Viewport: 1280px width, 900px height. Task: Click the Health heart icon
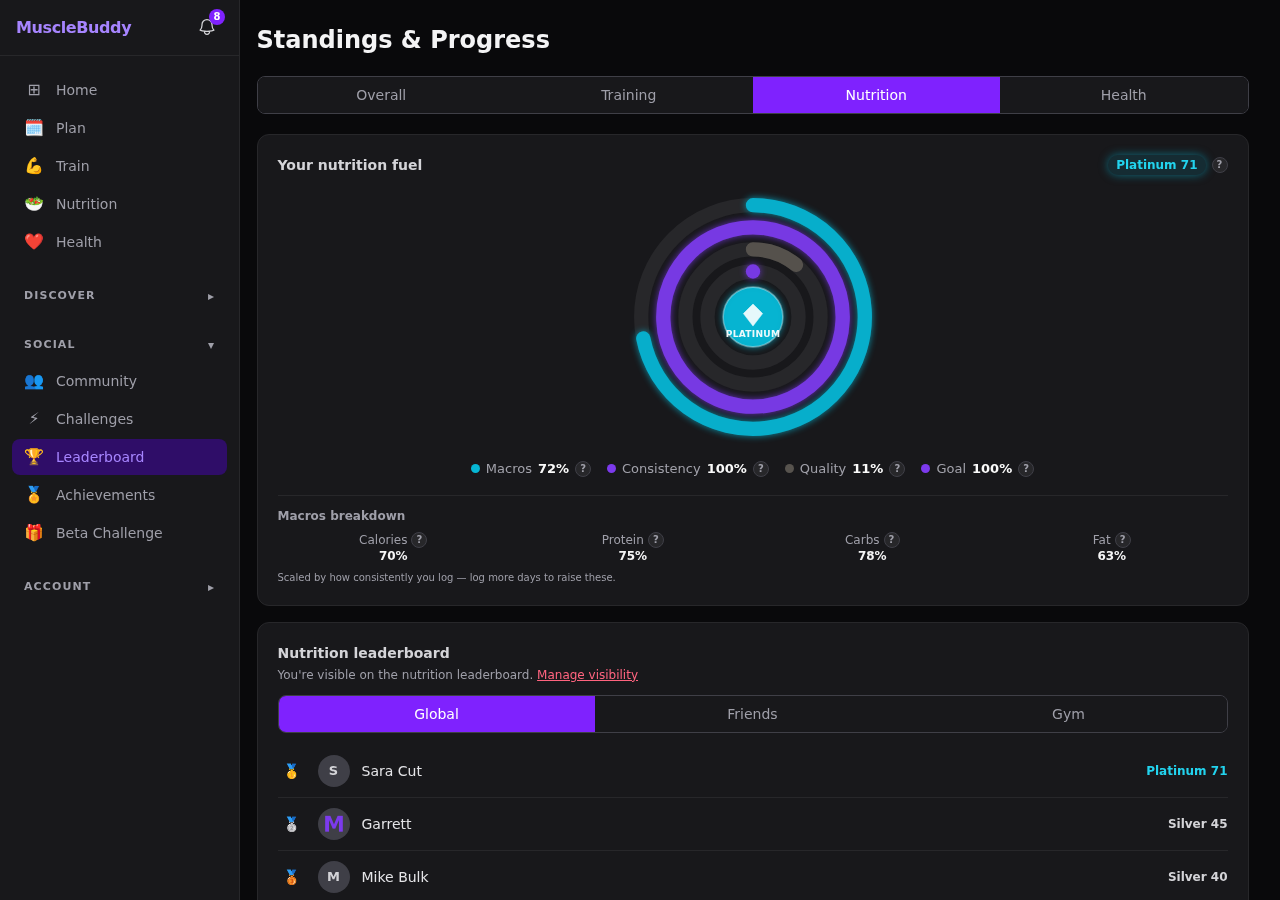click(34, 242)
